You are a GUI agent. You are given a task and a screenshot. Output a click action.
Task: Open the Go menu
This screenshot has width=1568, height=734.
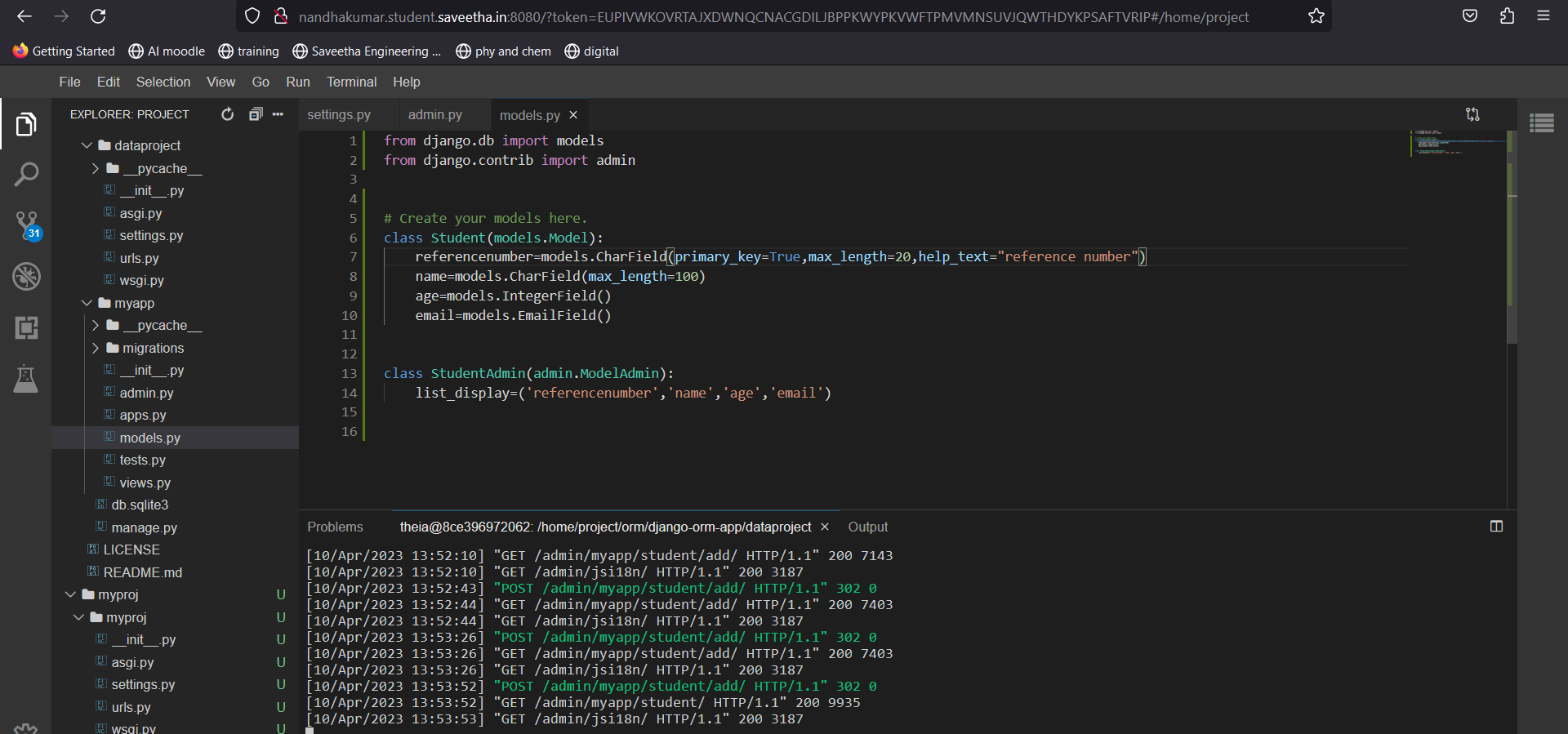[x=261, y=82]
